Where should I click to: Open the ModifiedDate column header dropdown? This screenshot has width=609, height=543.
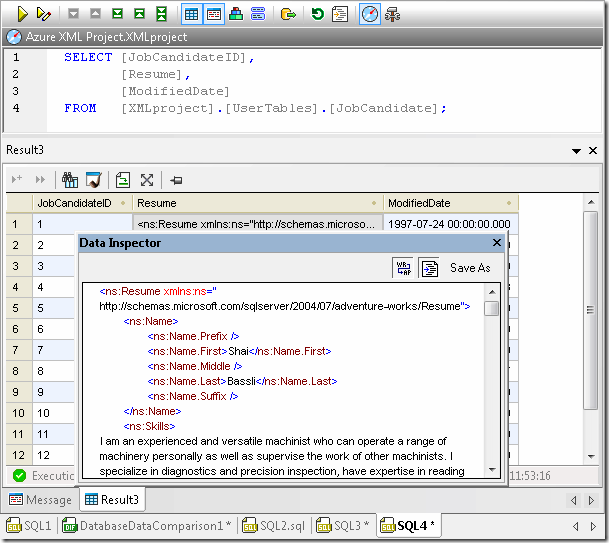point(512,203)
